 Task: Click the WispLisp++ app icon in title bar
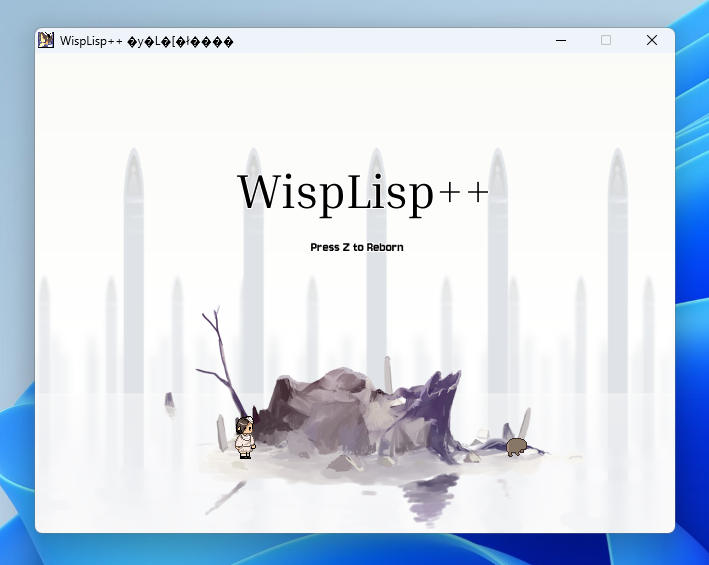[46, 40]
